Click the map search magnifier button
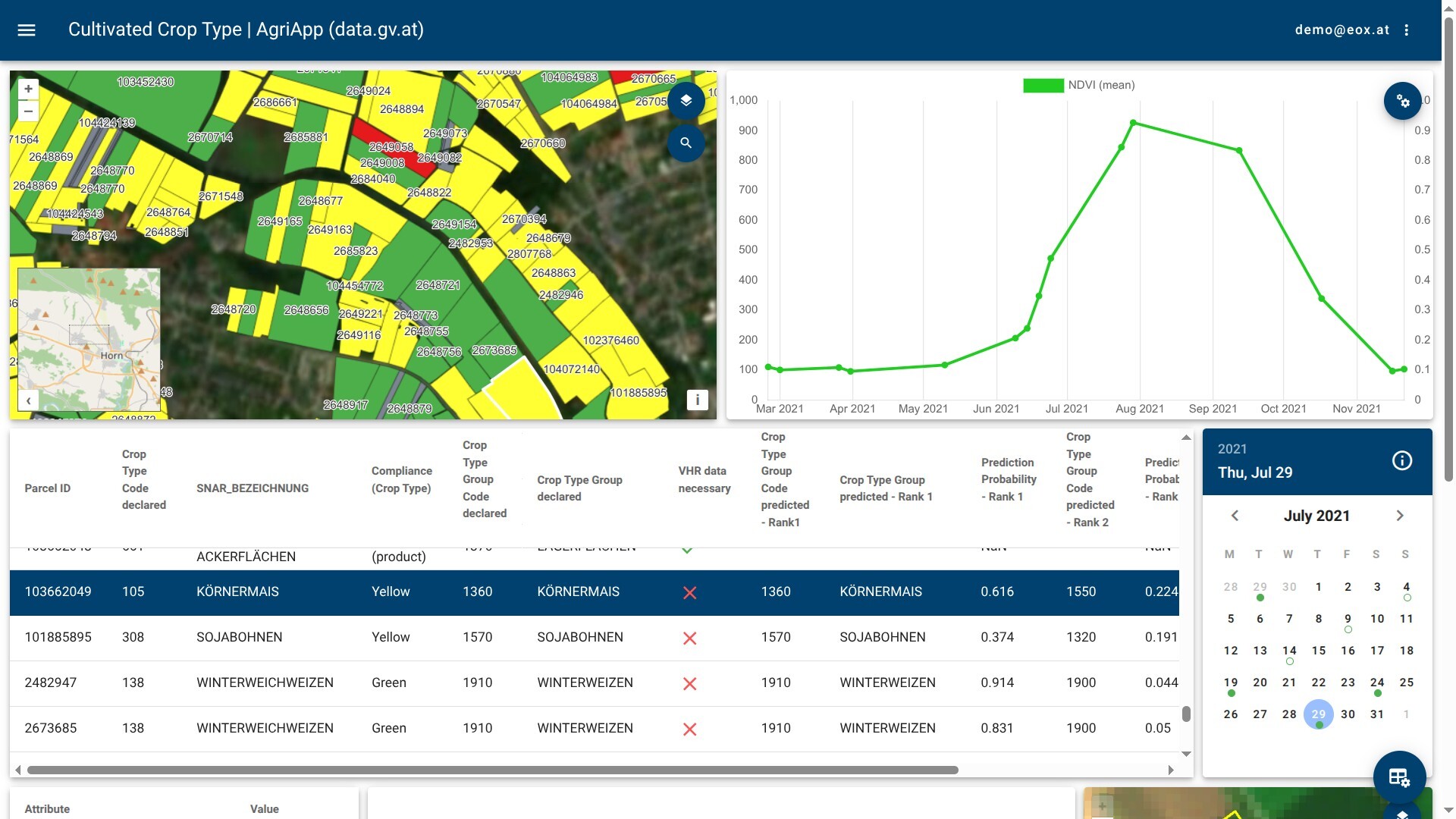1456x819 pixels. 686,143
